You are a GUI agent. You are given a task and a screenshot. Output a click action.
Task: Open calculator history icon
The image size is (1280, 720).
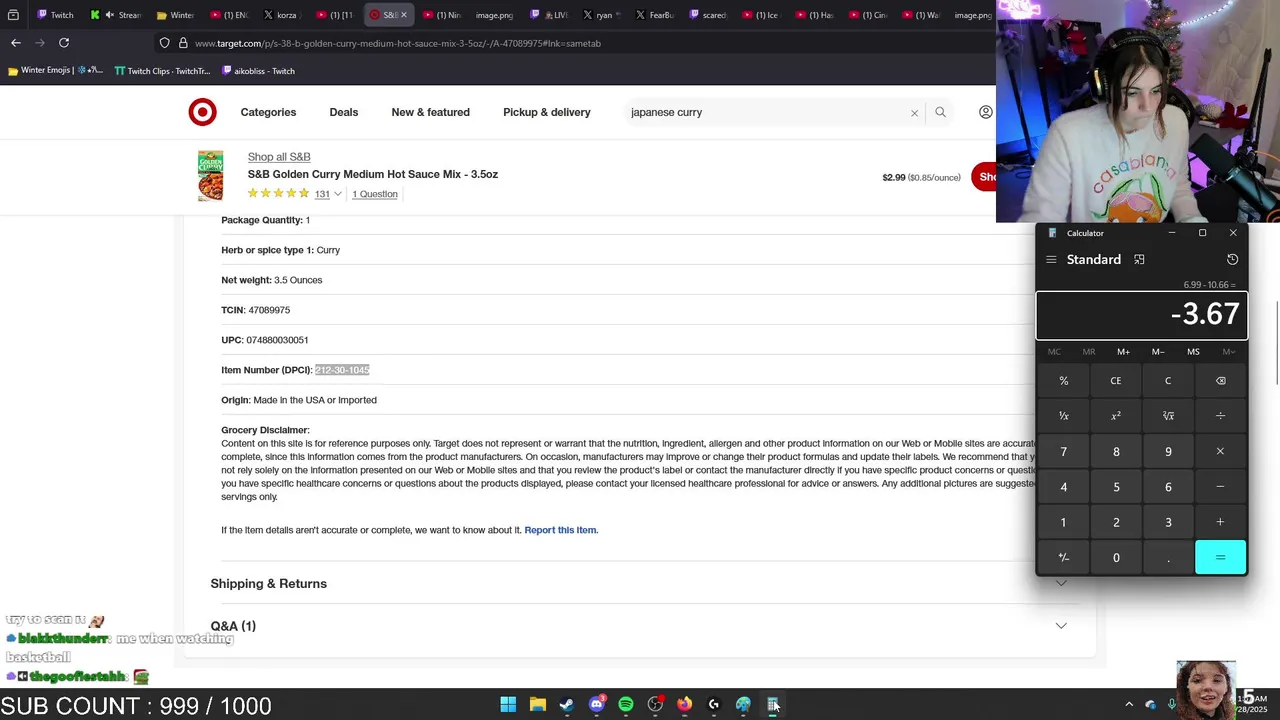click(x=1232, y=259)
